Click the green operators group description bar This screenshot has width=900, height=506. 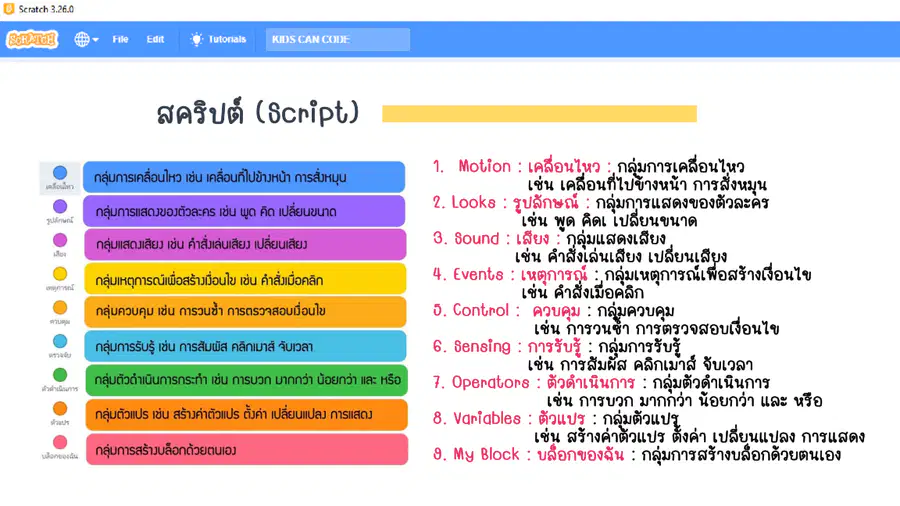pyautogui.click(x=247, y=380)
